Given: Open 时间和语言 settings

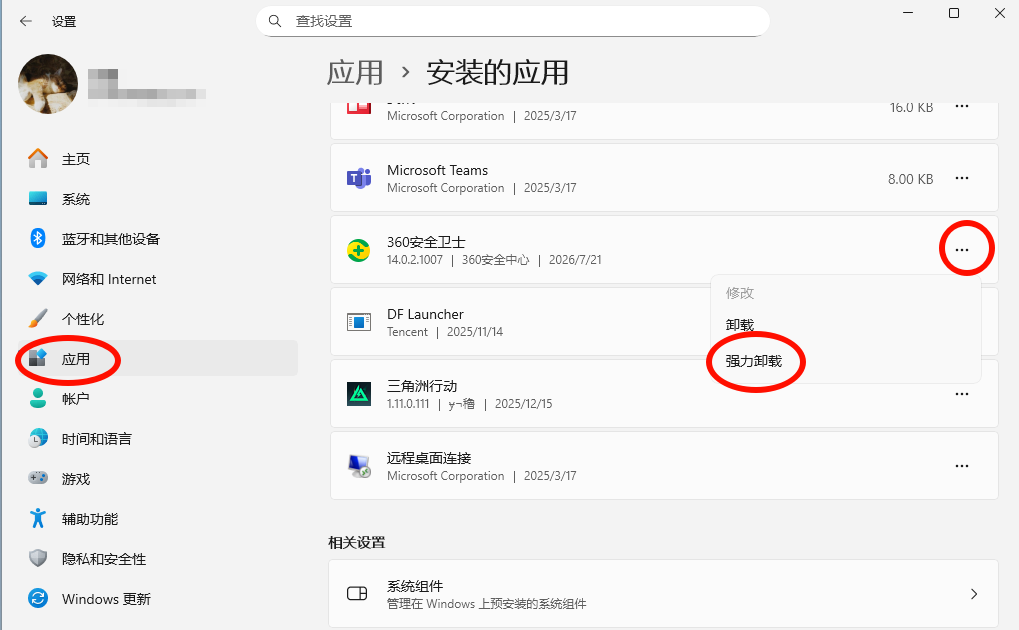Looking at the screenshot, I should coord(157,439).
